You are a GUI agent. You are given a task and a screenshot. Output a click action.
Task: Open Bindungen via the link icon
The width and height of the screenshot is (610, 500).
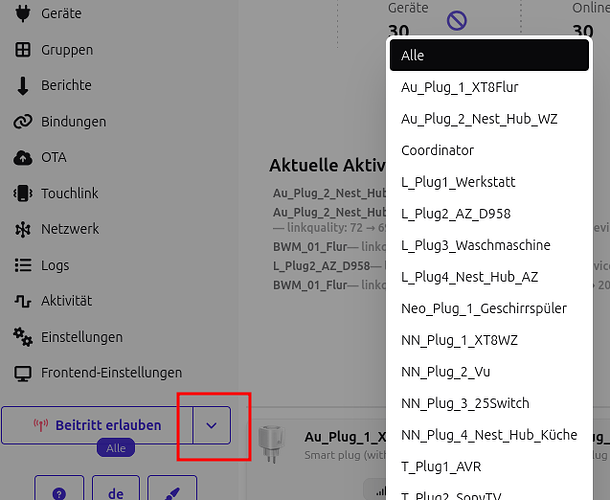23,121
